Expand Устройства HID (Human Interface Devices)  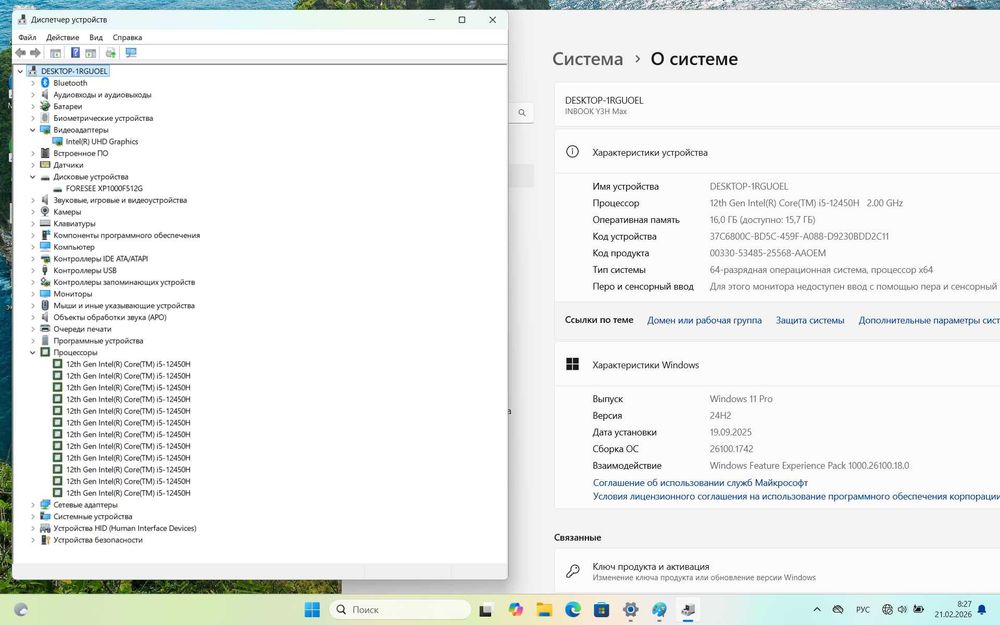[x=33, y=528]
